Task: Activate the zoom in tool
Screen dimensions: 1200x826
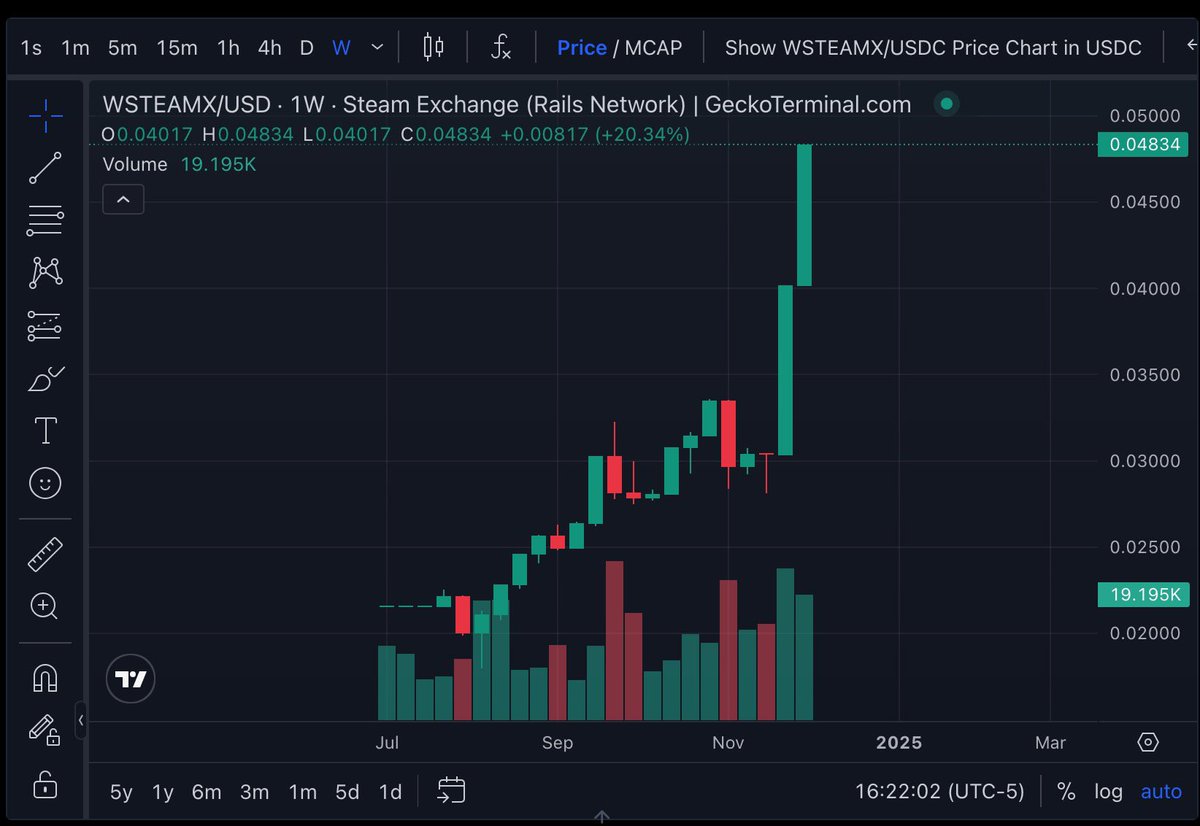Action: [x=45, y=606]
